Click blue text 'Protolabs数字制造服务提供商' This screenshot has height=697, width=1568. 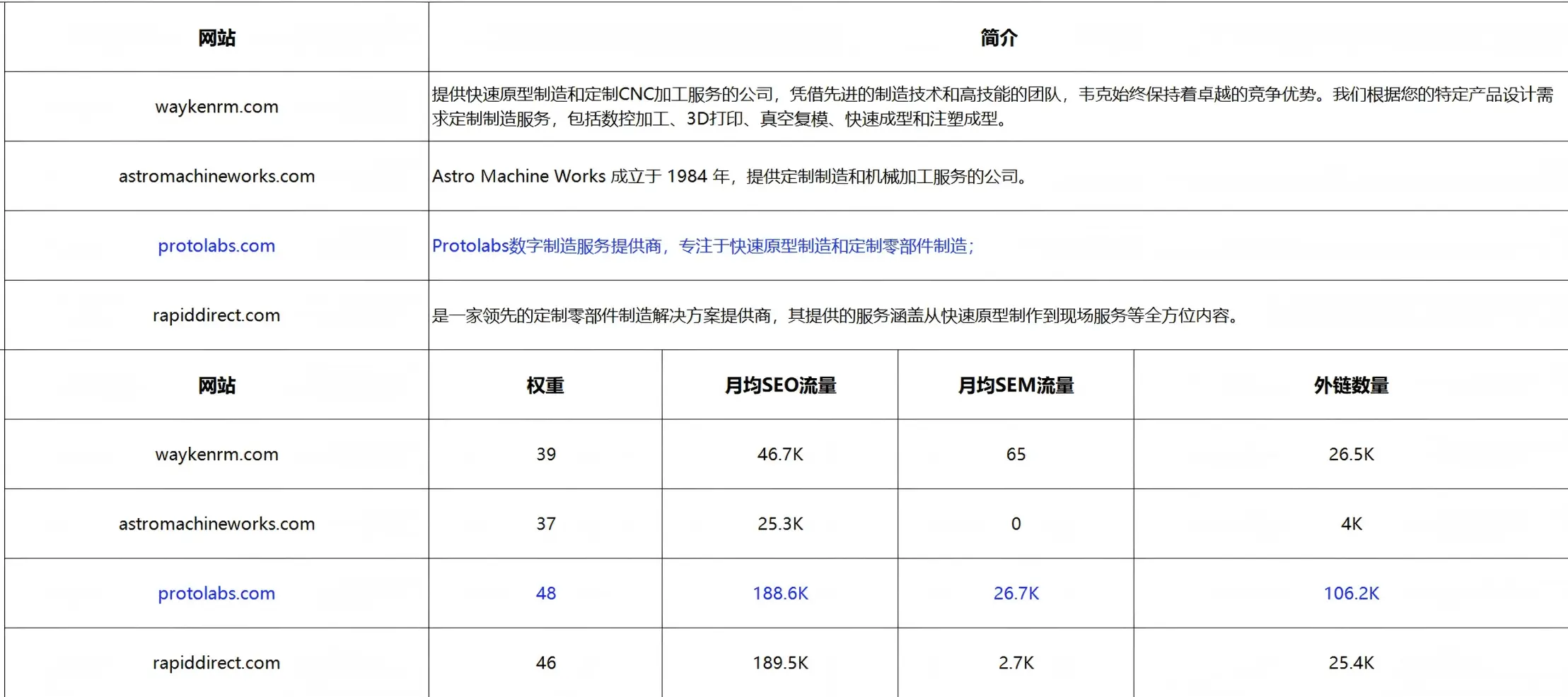(x=547, y=246)
